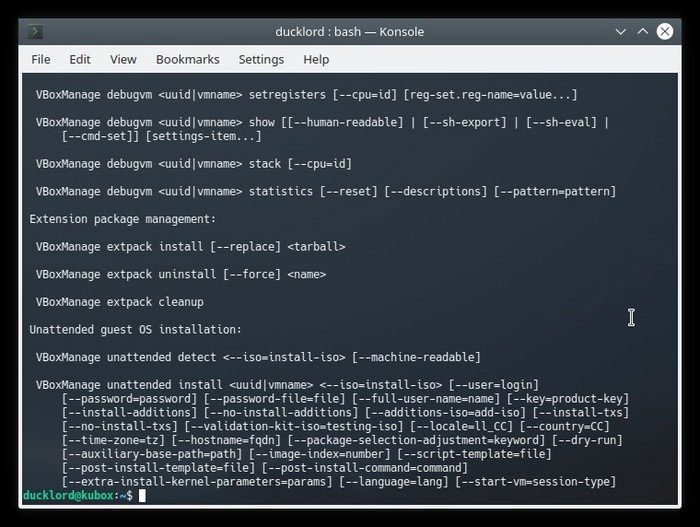Open the Edit menu
This screenshot has width=700, height=527.
click(80, 59)
